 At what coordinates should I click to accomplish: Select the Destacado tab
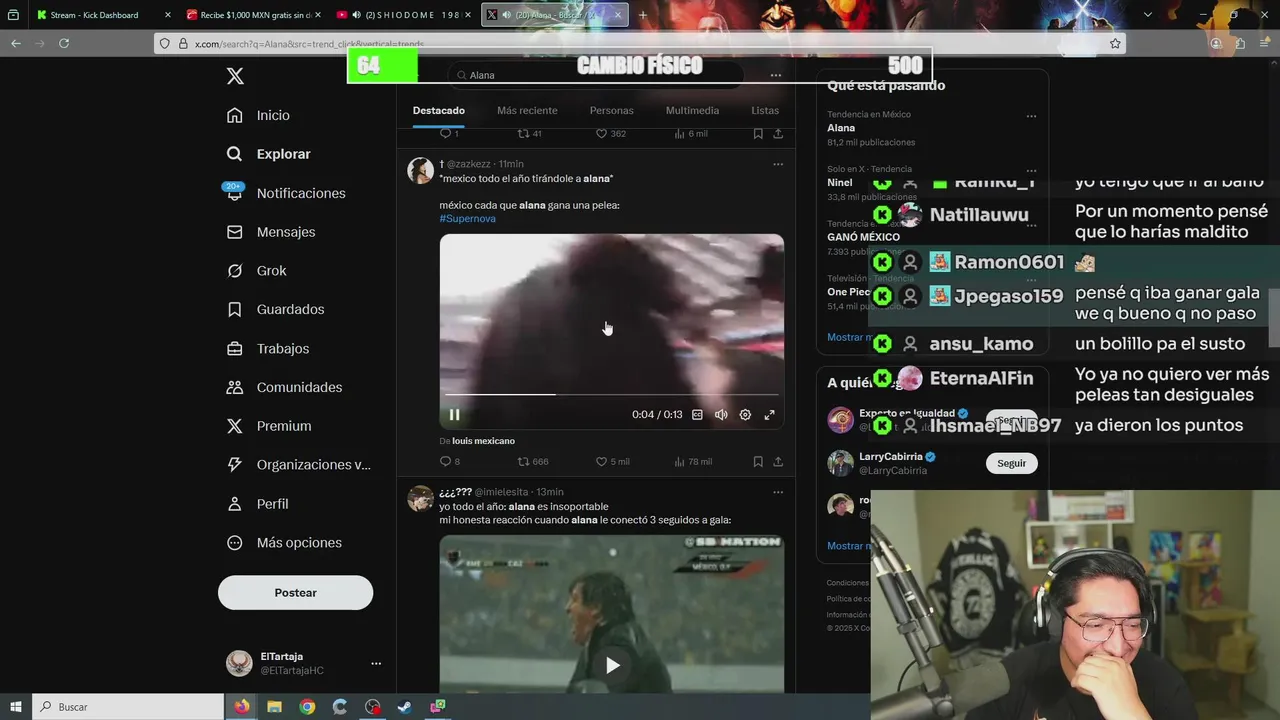coord(439,110)
